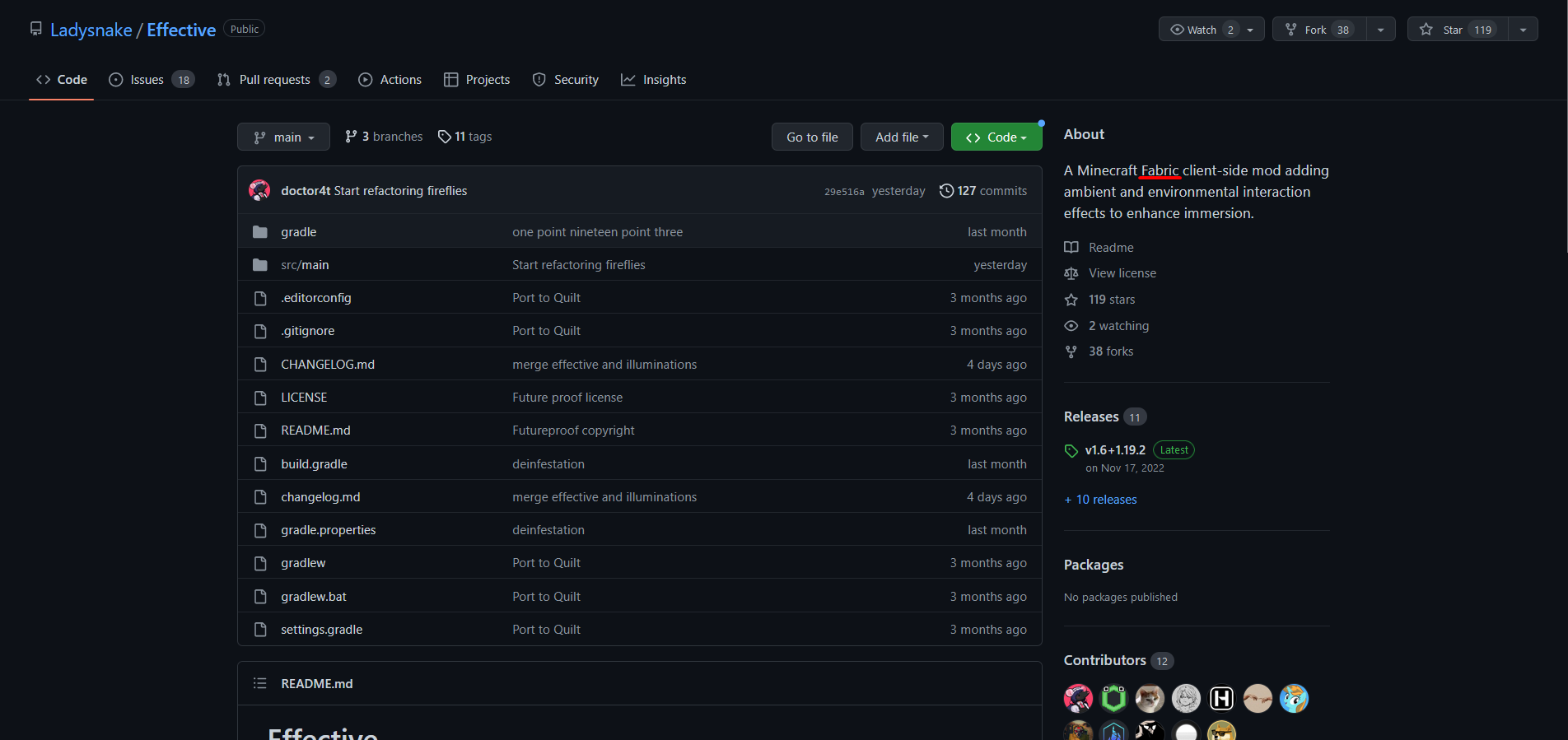The image size is (1568, 740).
Task: Open the commit hash 29e516a
Action: pyautogui.click(x=844, y=191)
